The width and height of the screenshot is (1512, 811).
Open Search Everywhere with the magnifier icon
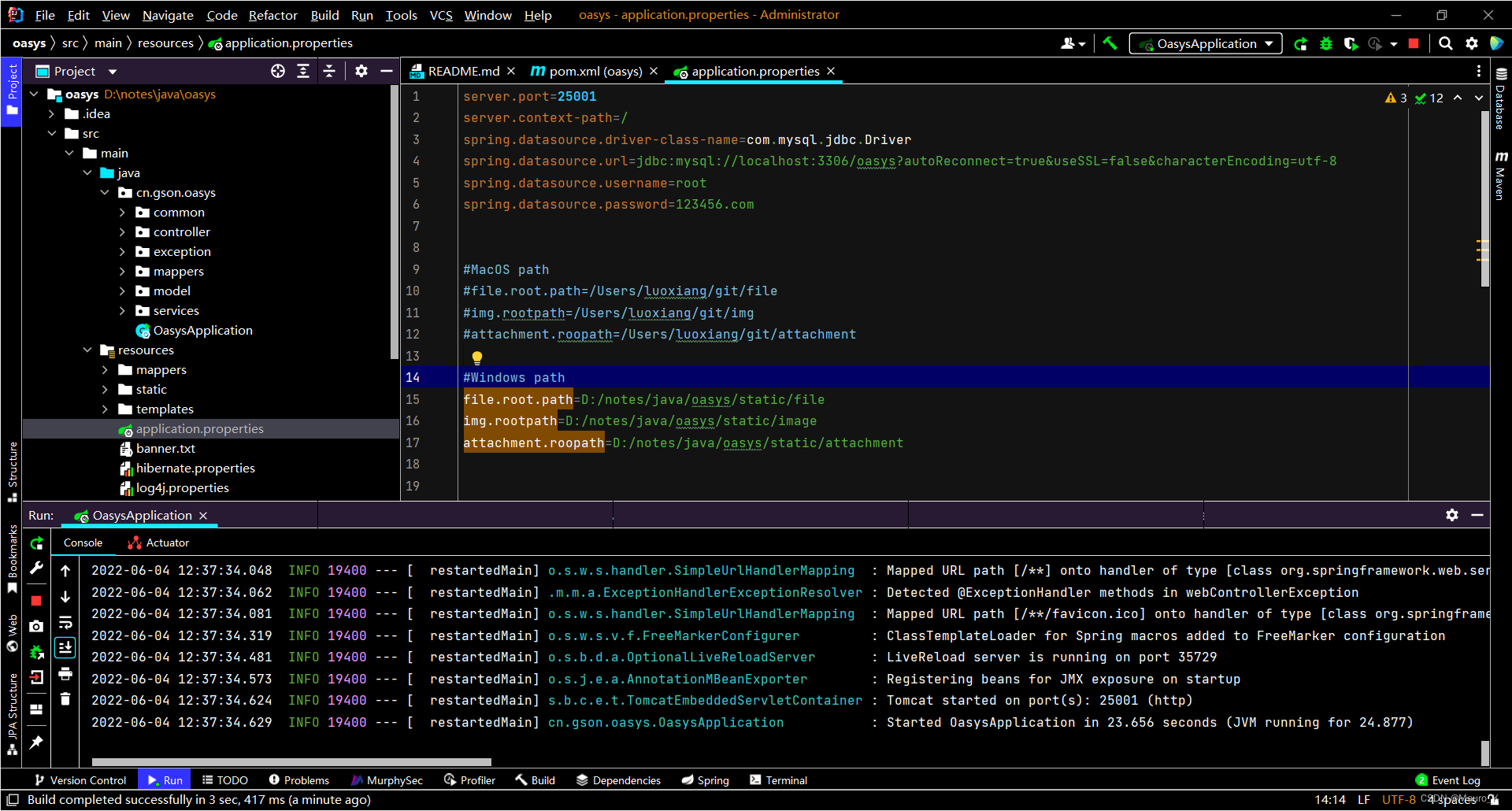(1445, 43)
